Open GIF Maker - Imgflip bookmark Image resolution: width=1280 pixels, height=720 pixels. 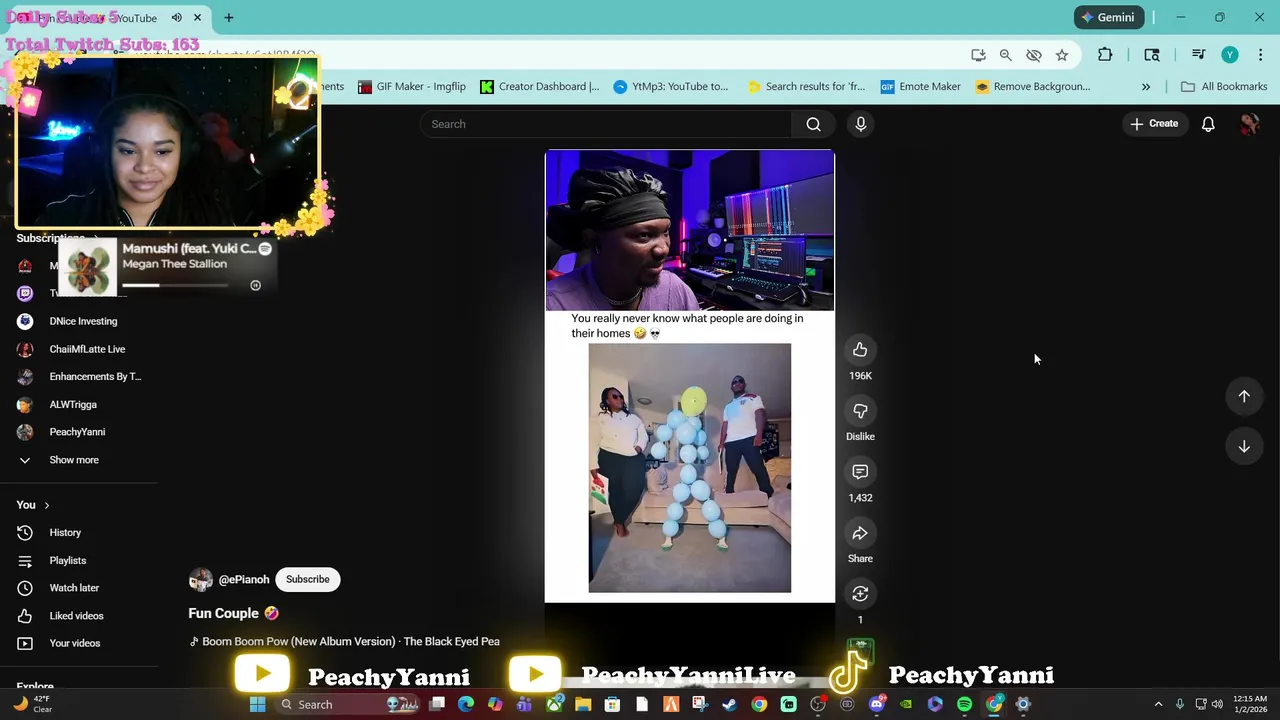click(x=412, y=87)
